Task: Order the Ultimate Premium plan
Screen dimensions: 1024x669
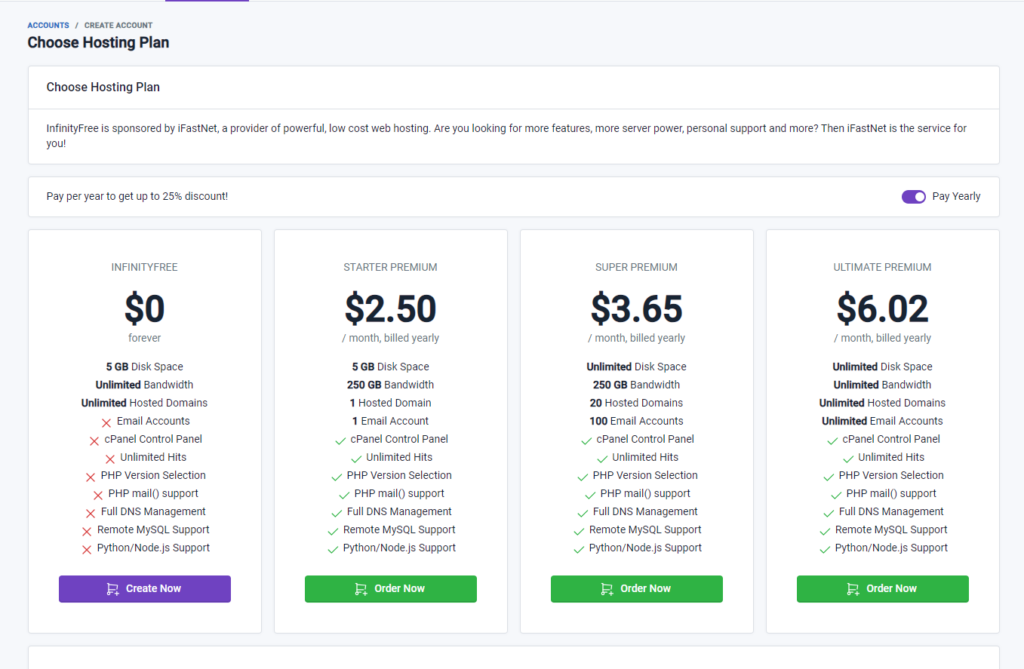Action: [882, 589]
